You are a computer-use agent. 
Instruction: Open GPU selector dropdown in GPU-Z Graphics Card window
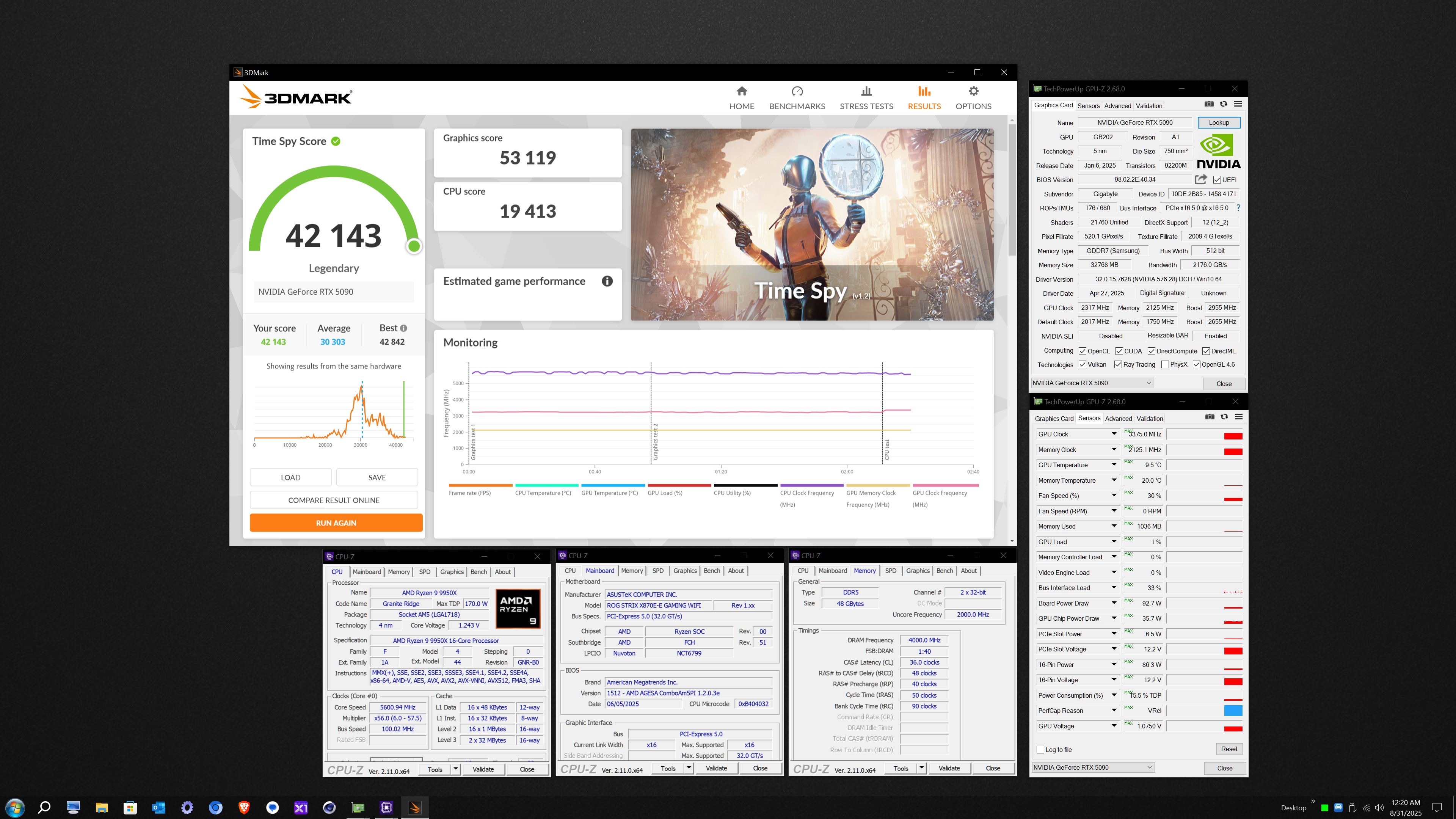[x=1092, y=383]
